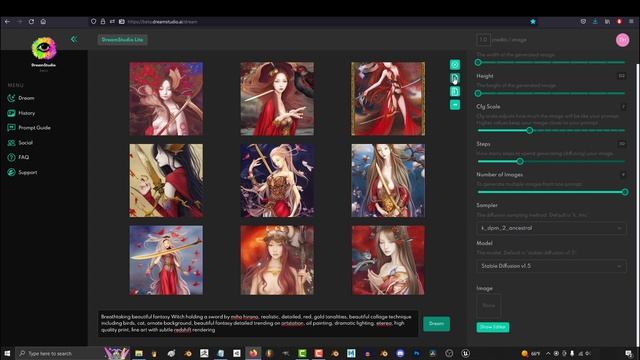Adjust the Steps slider handle
Viewport: 640px width, 360px height.
pos(520,161)
